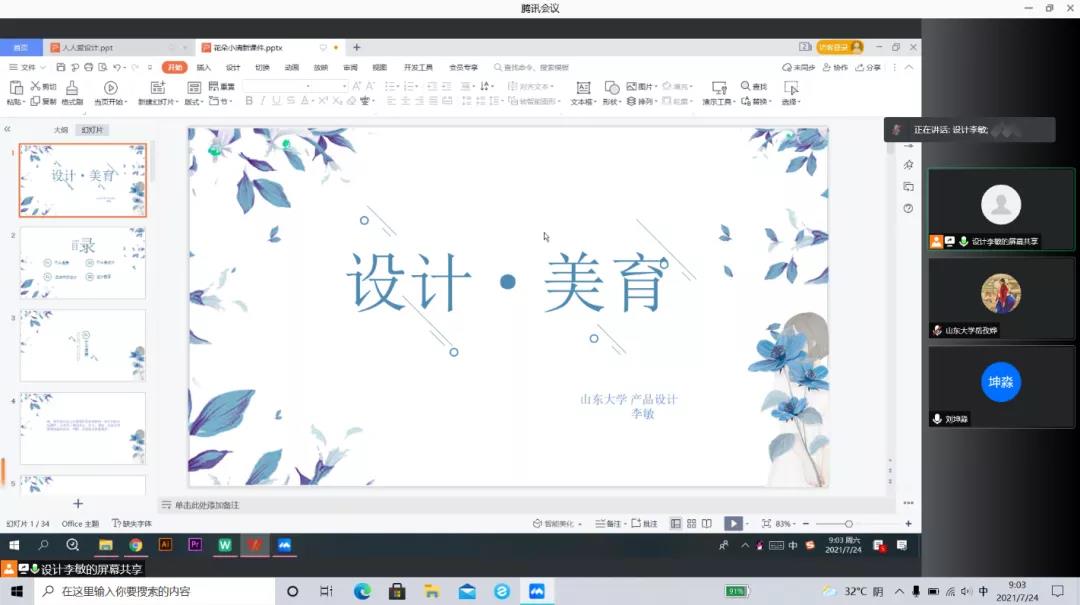Click the zoom slider in status bar
The height and width of the screenshot is (605, 1080).
point(848,523)
